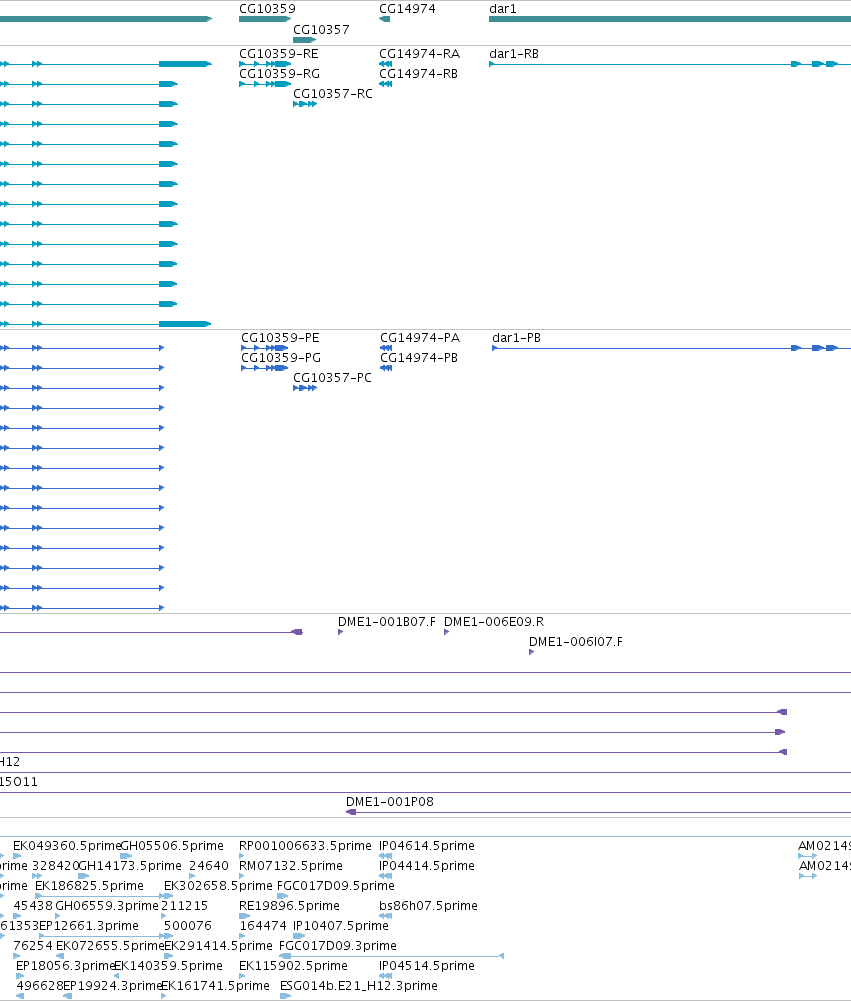The width and height of the screenshot is (851, 1001).
Task: Click EST label 76254
Action: 33,946
